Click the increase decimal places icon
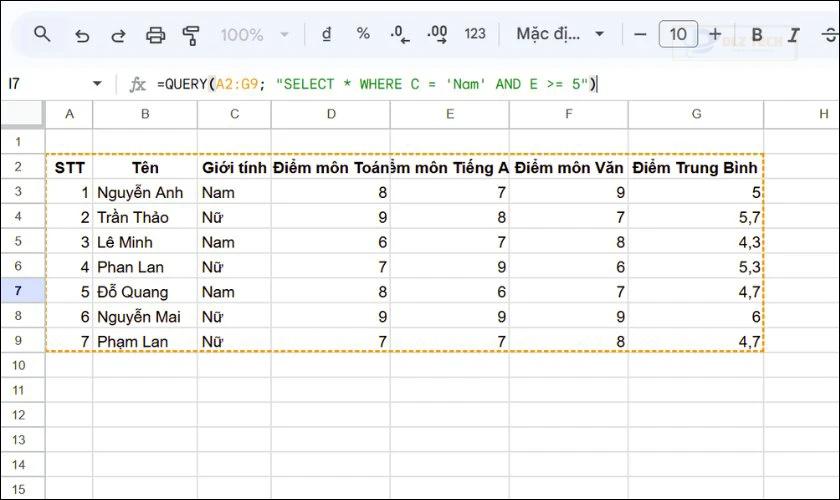This screenshot has width=840, height=500. pyautogui.click(x=437, y=35)
